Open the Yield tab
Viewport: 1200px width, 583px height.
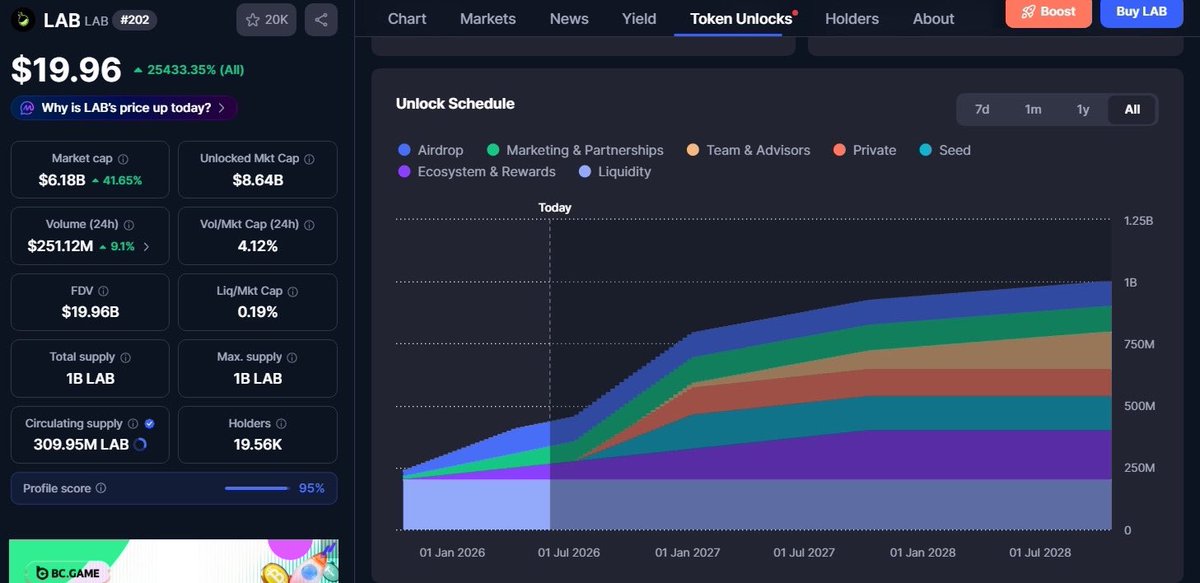coord(639,18)
